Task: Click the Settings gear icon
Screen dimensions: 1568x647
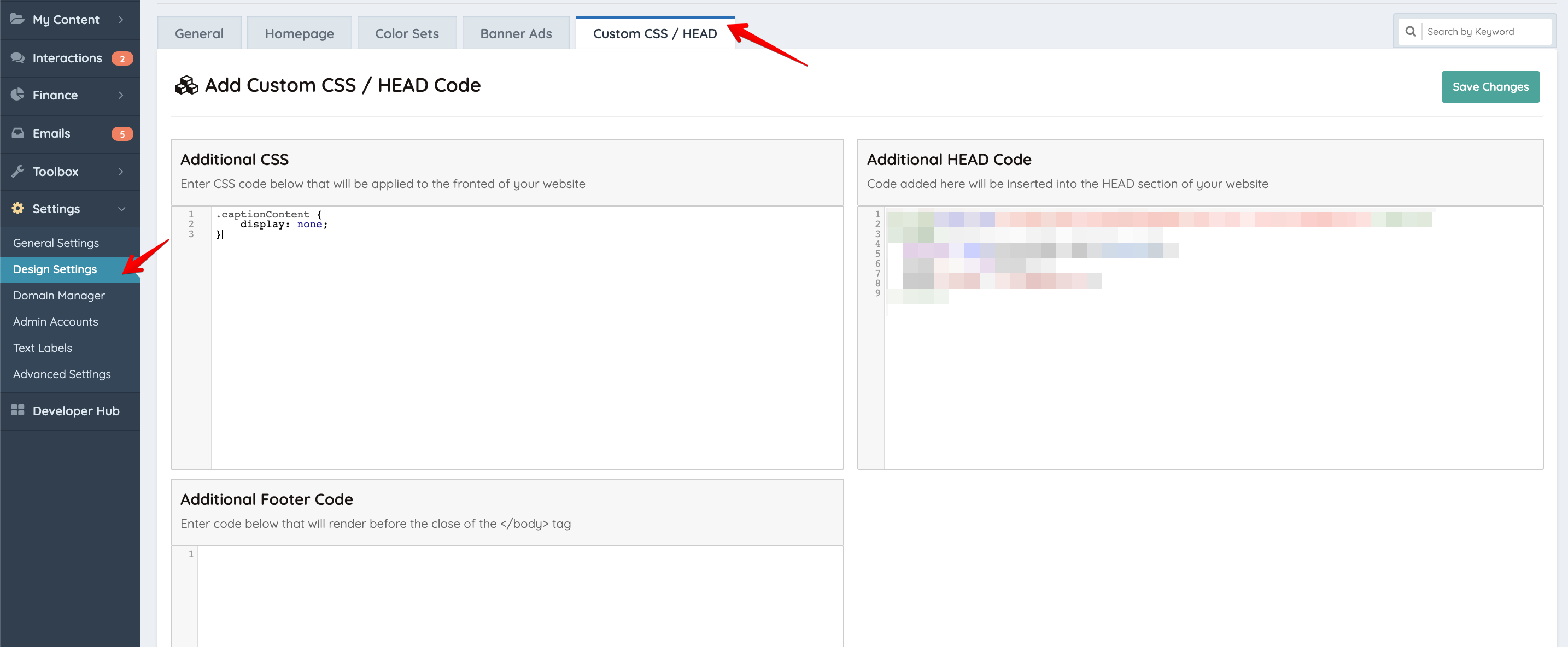Action: (17, 209)
